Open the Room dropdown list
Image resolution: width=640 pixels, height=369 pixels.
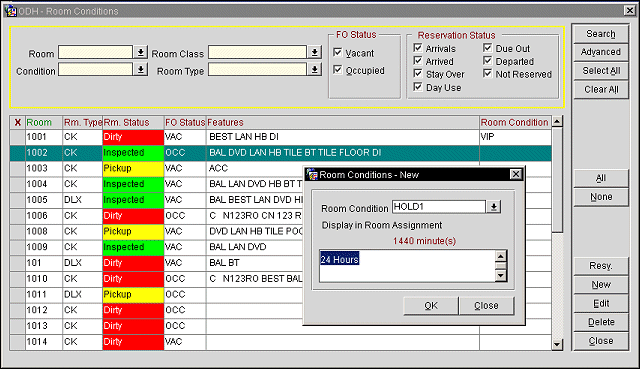[141, 52]
